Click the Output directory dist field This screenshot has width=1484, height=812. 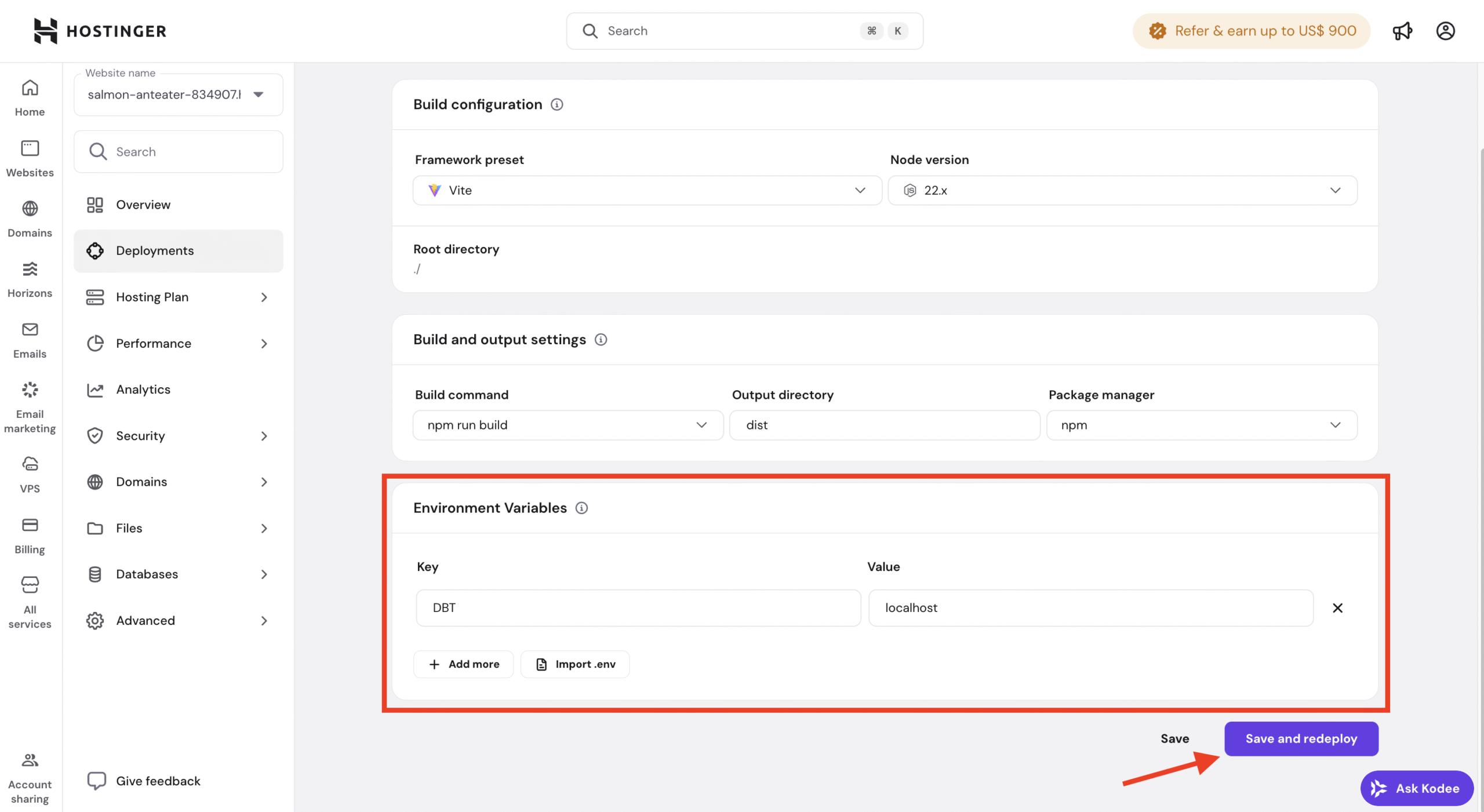[x=885, y=425]
